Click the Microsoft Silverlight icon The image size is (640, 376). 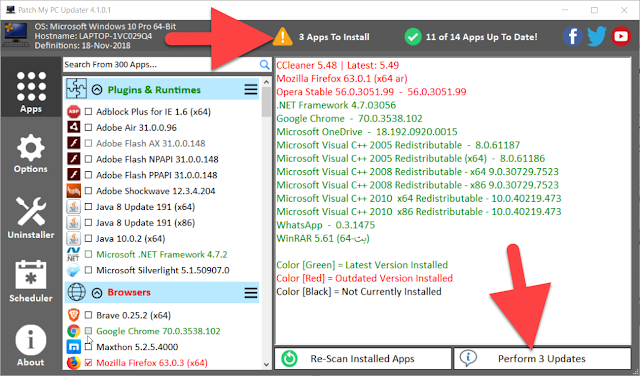pos(73,270)
